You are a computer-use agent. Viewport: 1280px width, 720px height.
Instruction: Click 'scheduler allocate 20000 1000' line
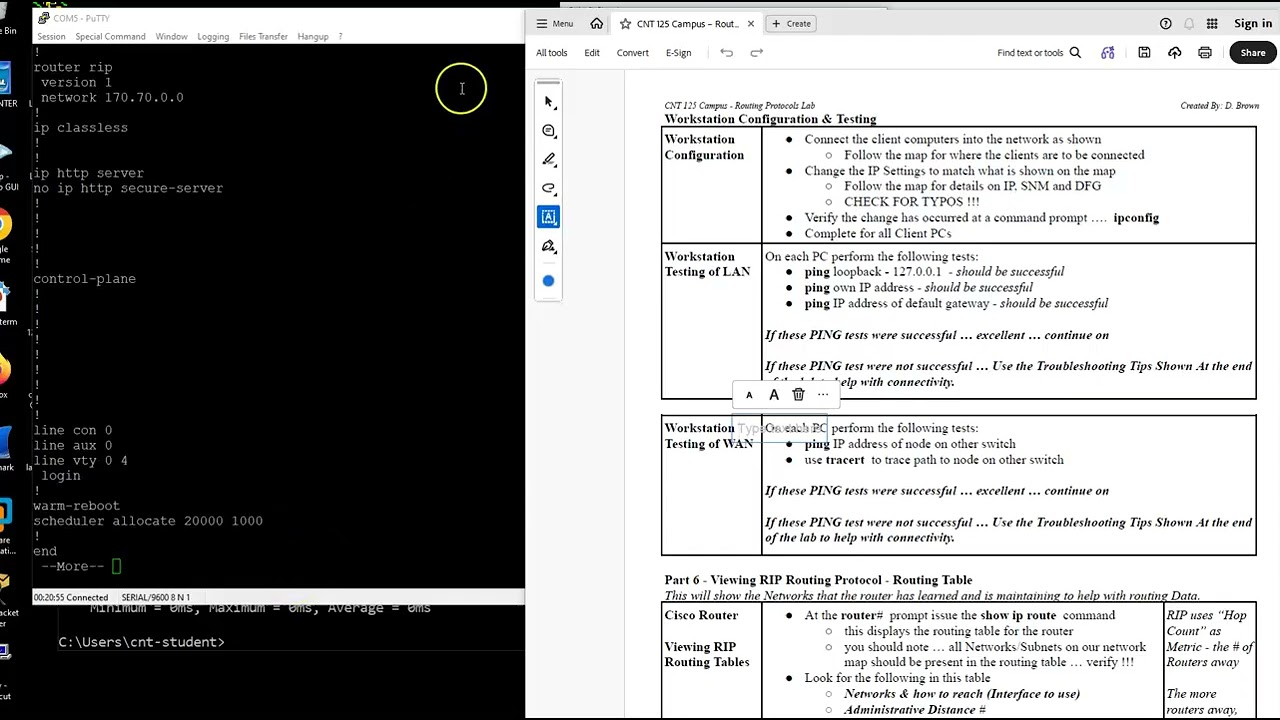point(148,521)
